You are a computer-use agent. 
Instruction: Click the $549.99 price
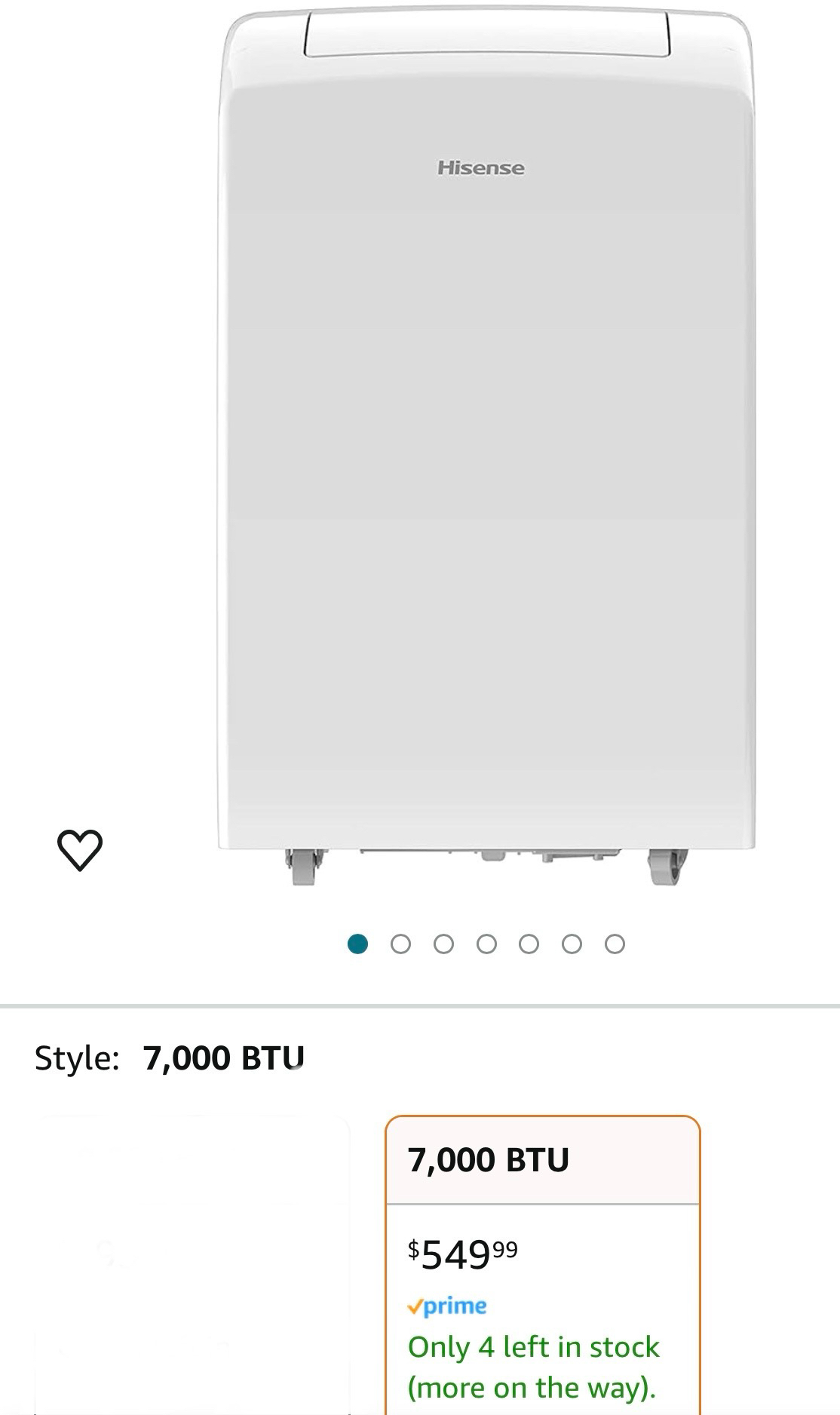tap(462, 1254)
